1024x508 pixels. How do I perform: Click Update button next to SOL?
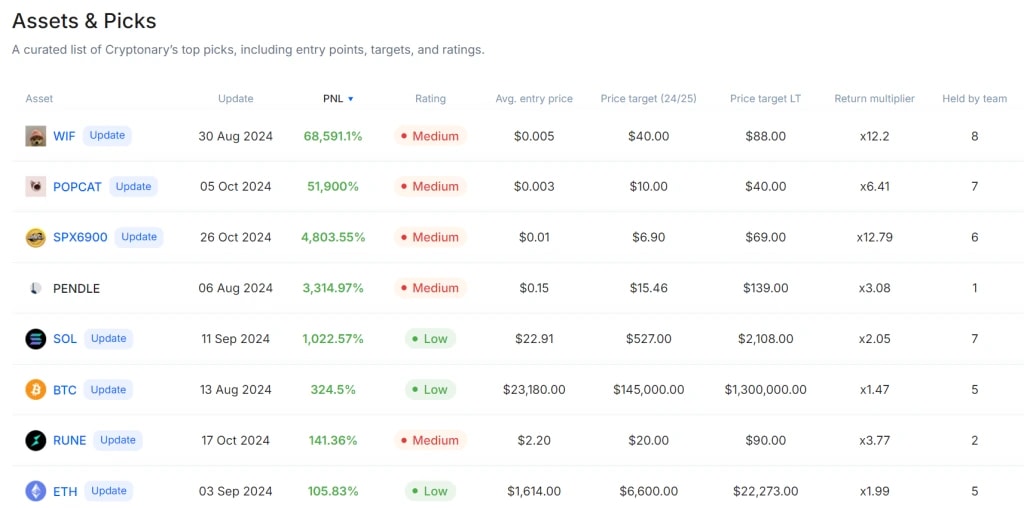(108, 338)
